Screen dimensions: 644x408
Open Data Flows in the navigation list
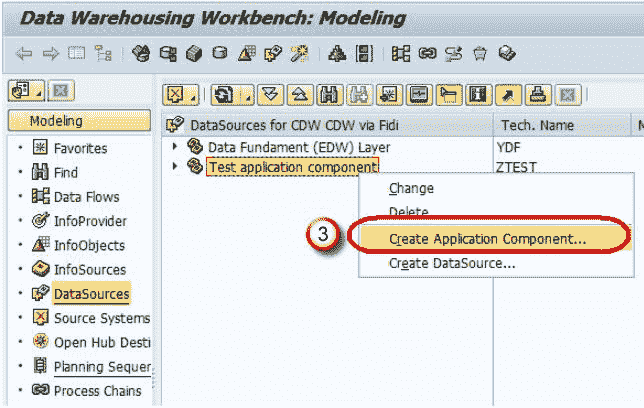click(x=87, y=197)
